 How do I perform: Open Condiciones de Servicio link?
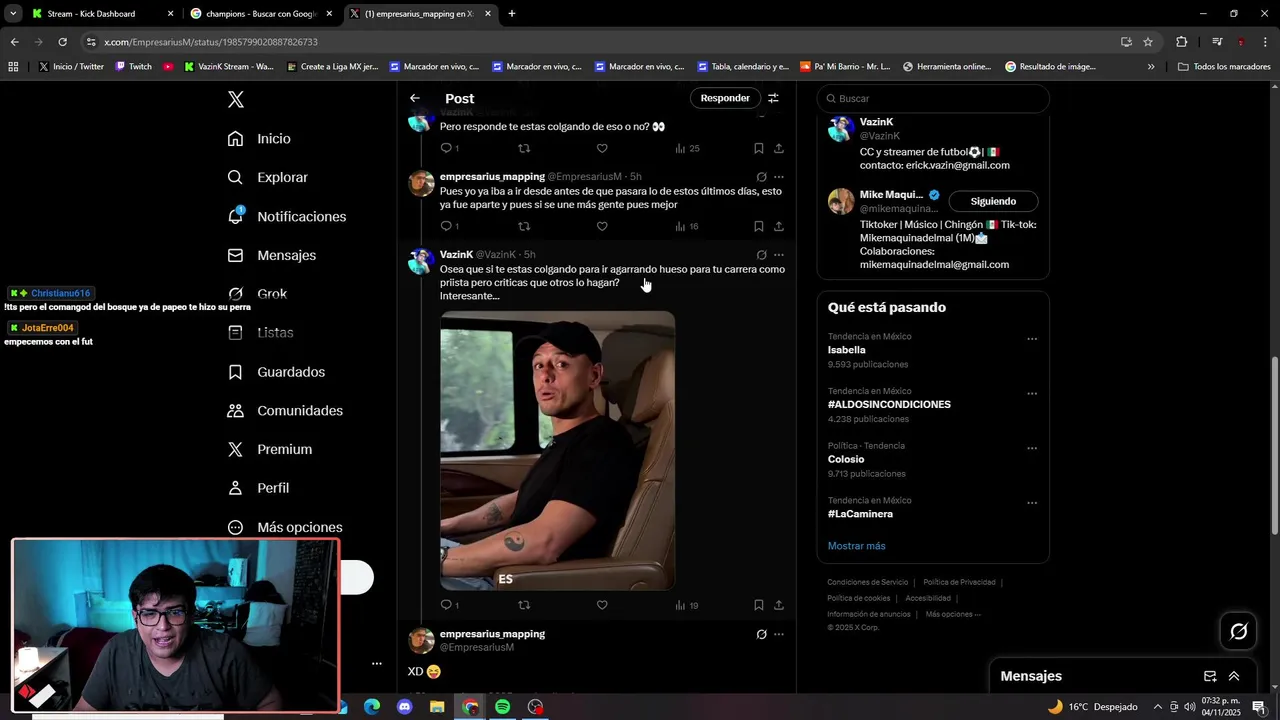point(868,582)
